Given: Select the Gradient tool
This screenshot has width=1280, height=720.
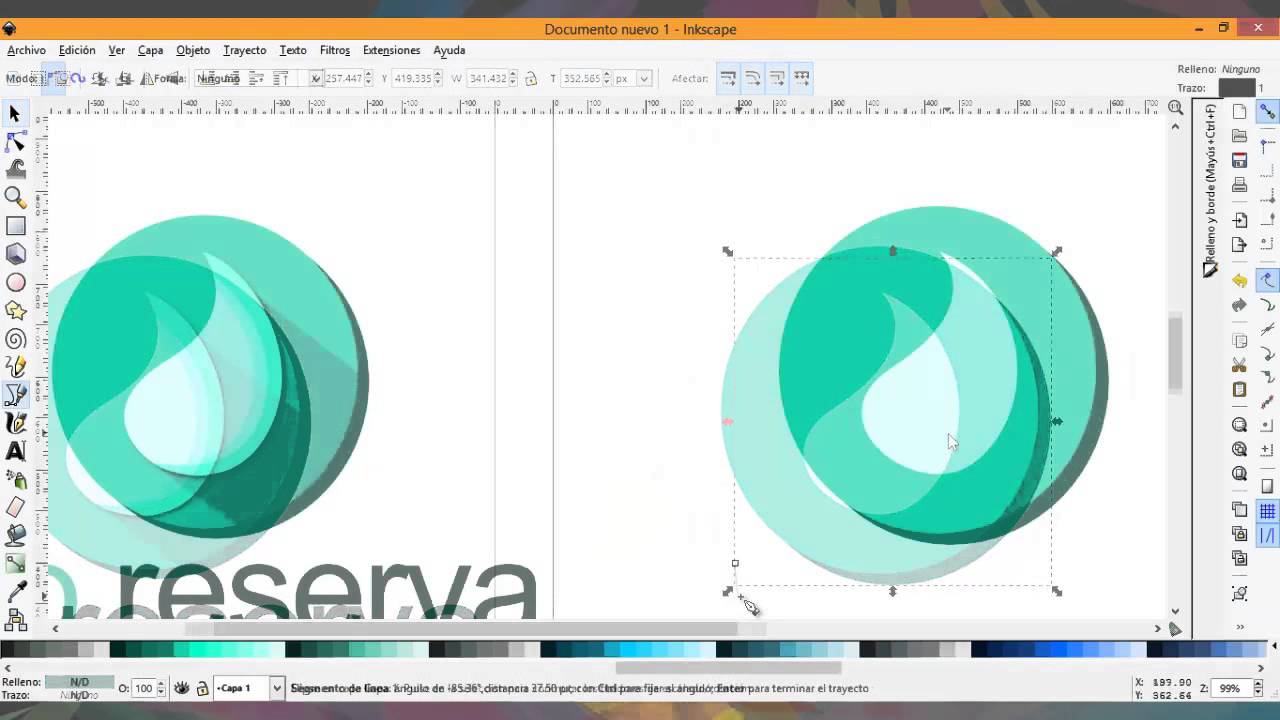Looking at the screenshot, I should 15,564.
